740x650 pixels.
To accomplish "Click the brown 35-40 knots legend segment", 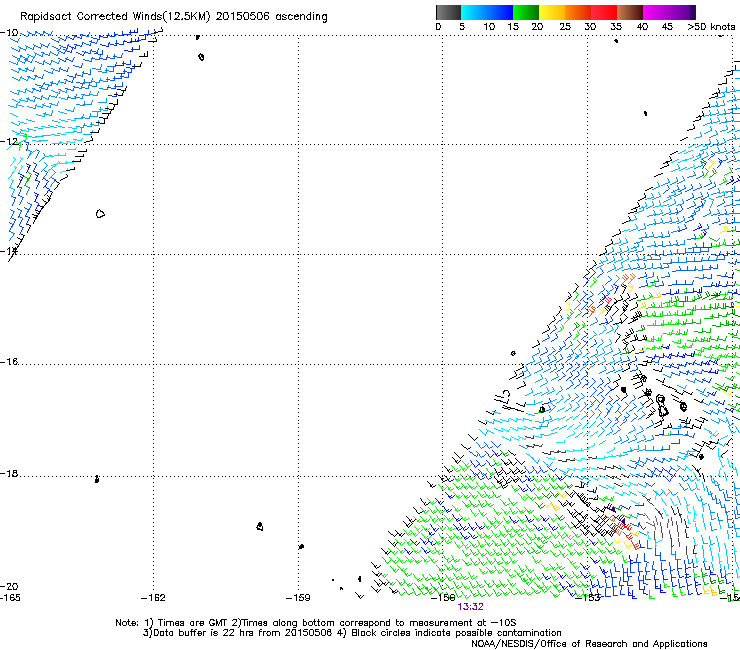I will 630,12.
